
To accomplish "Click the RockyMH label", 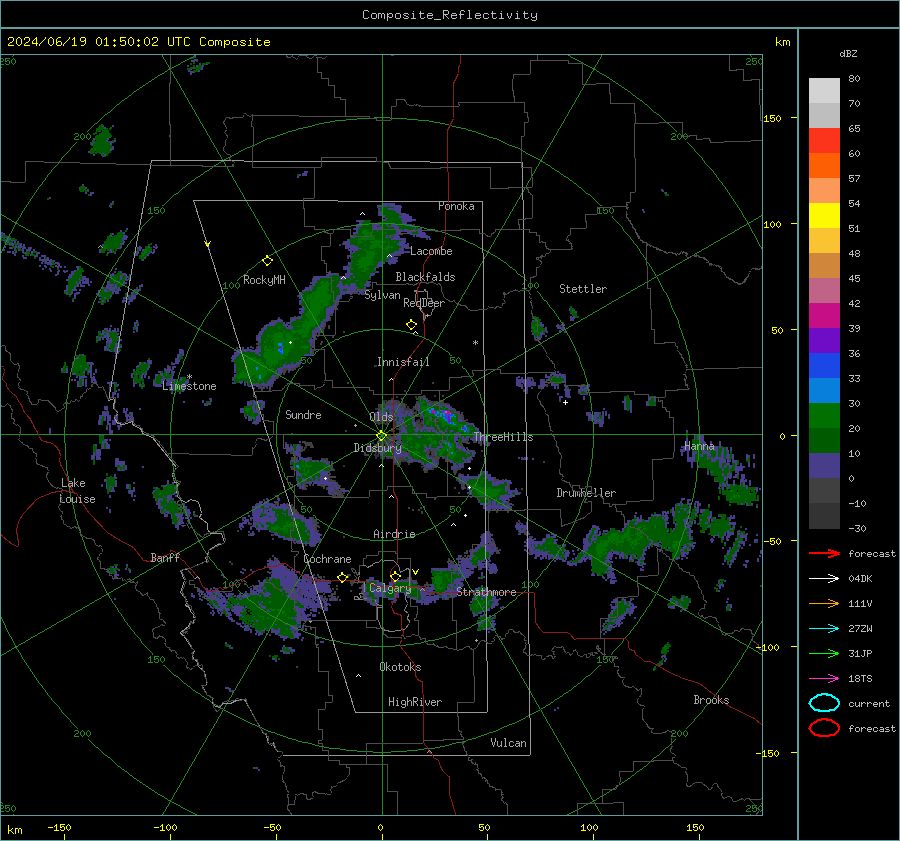I will pyautogui.click(x=264, y=280).
